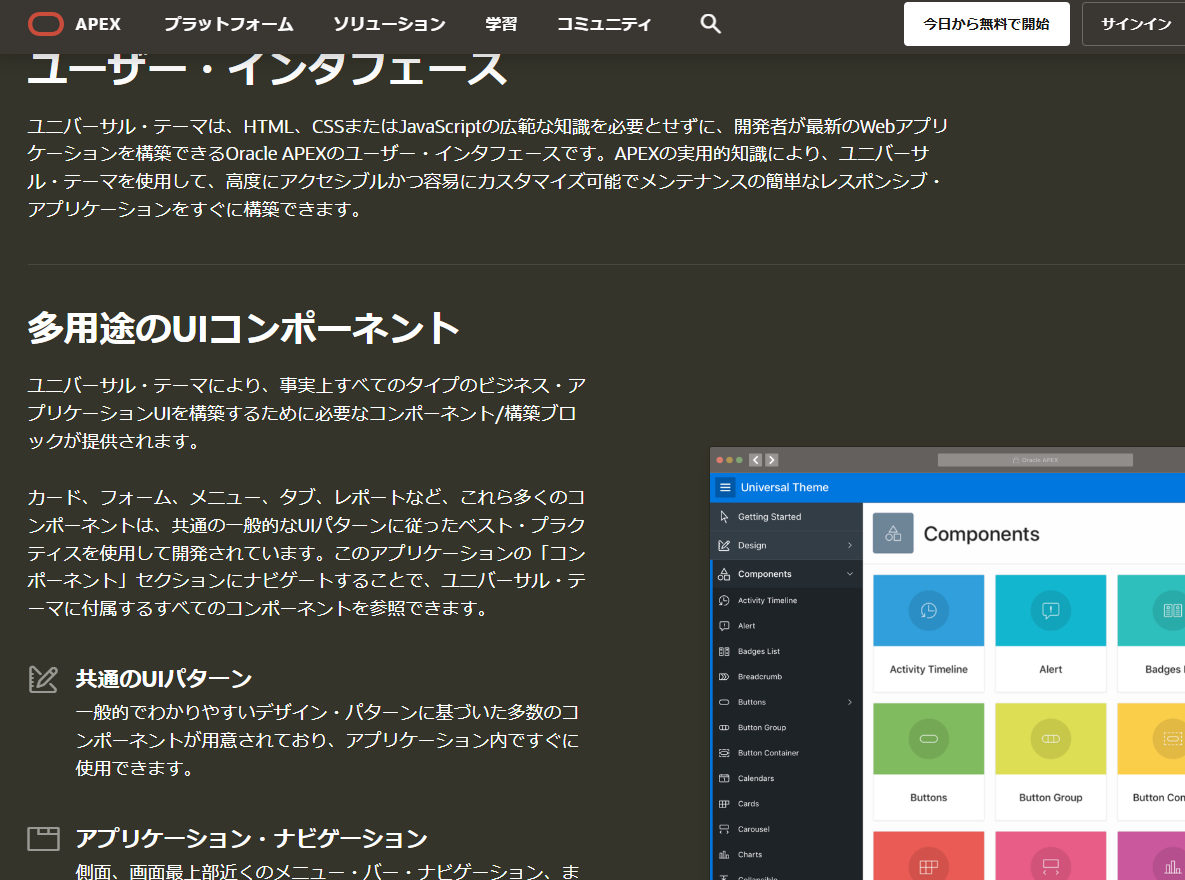Open the teal Alert card

pos(1050,634)
